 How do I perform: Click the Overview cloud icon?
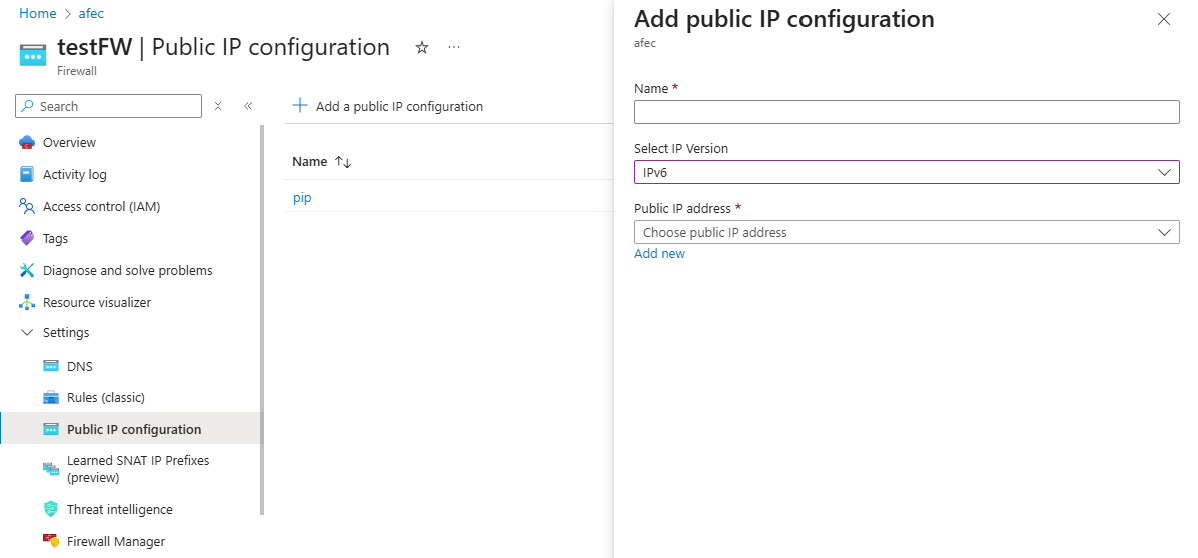pos(28,142)
